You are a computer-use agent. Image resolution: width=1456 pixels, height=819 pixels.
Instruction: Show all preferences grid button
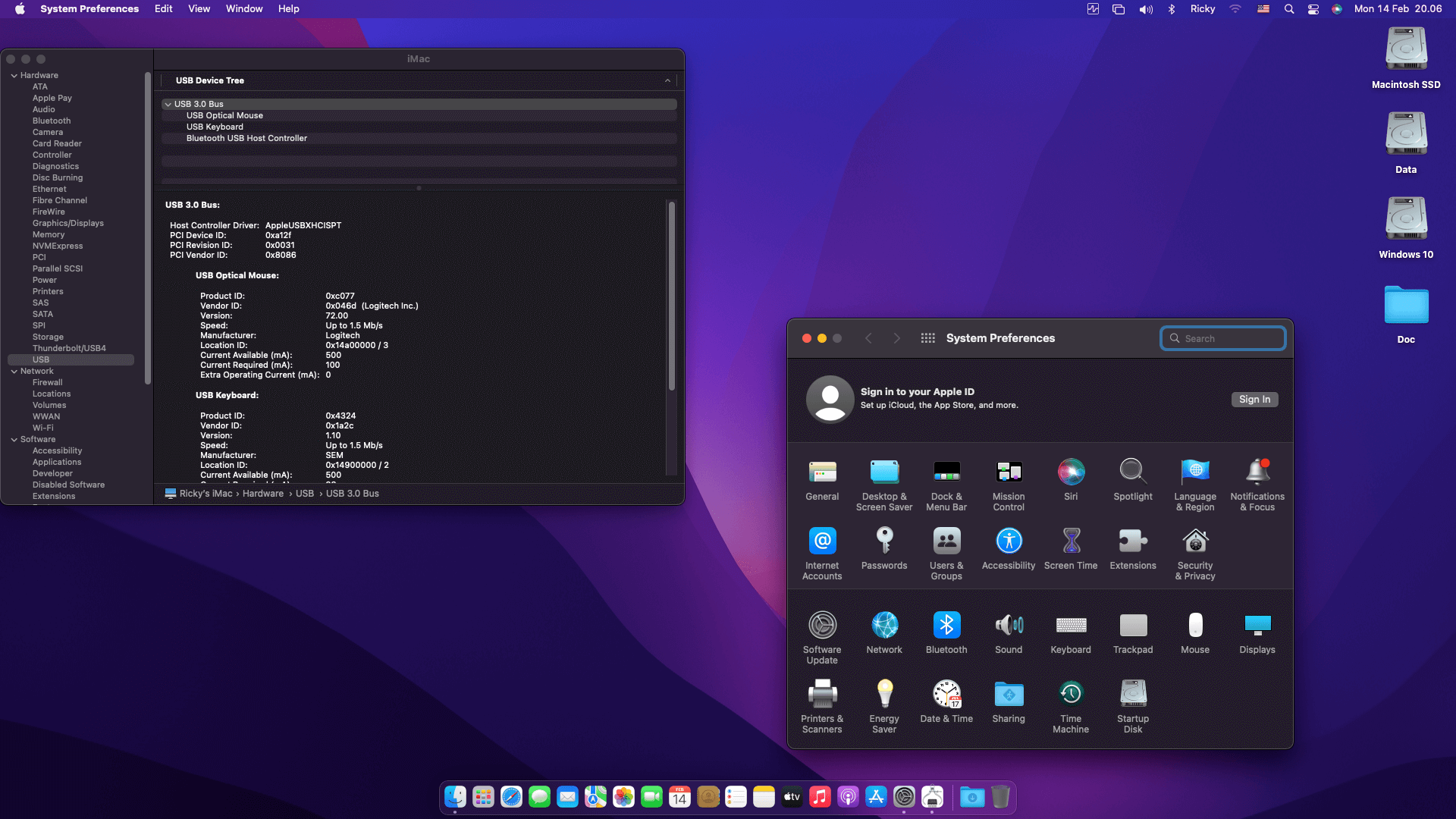click(x=927, y=338)
